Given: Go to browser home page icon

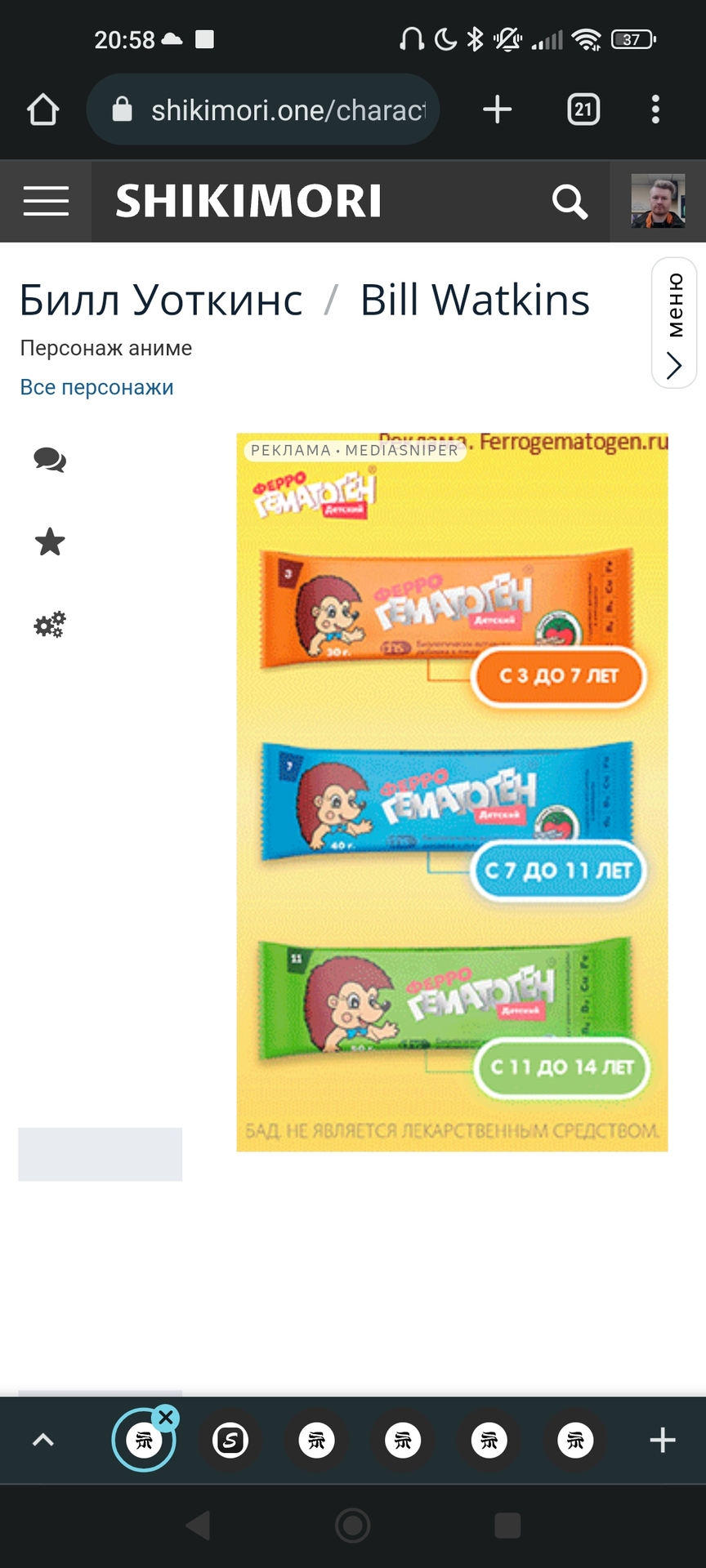Looking at the screenshot, I should pos(43,109).
